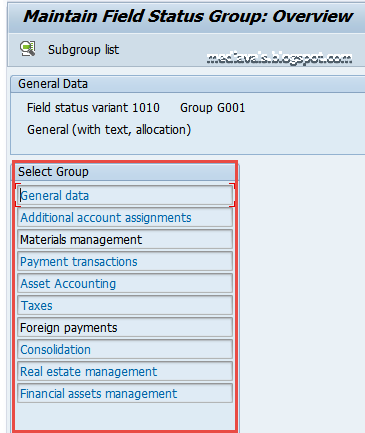Click the Select Group panel header

coord(125,172)
